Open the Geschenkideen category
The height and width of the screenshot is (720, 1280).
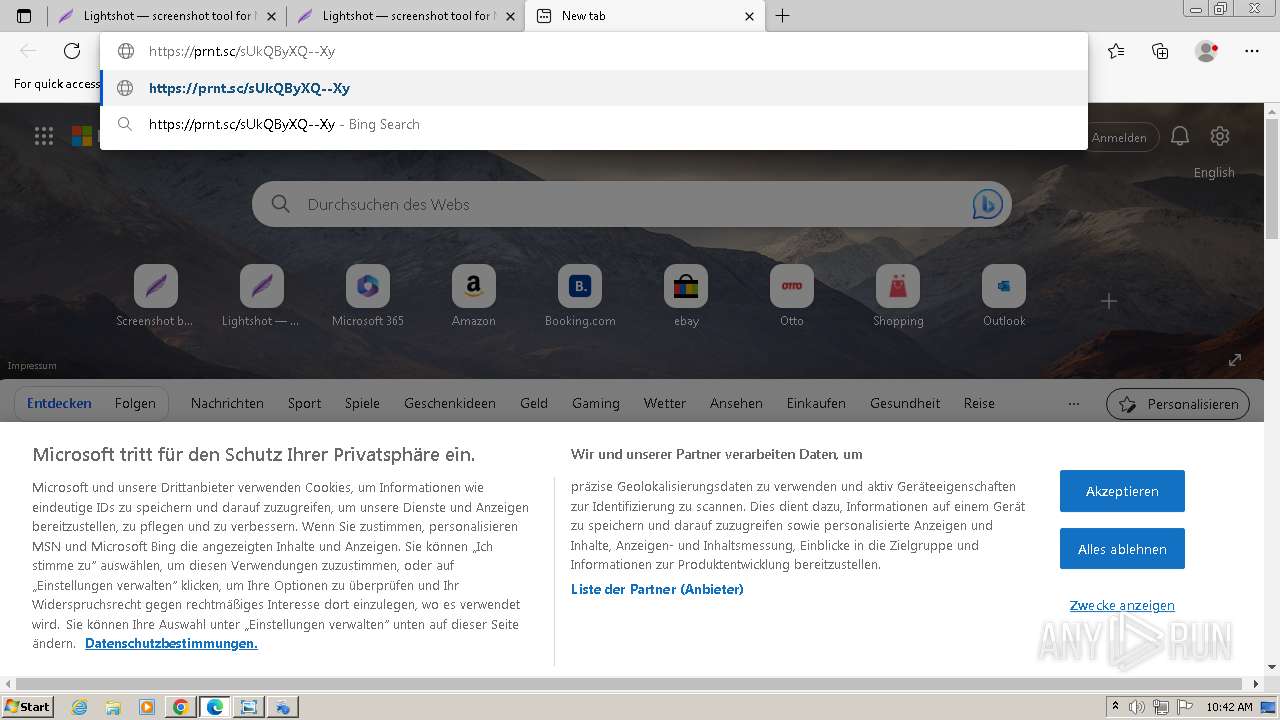click(x=450, y=404)
